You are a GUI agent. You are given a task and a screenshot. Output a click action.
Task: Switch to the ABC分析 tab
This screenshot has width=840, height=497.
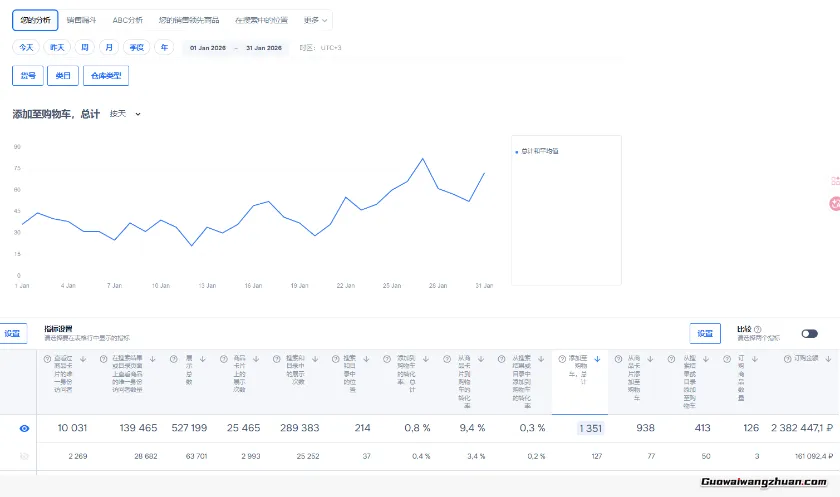[127, 20]
